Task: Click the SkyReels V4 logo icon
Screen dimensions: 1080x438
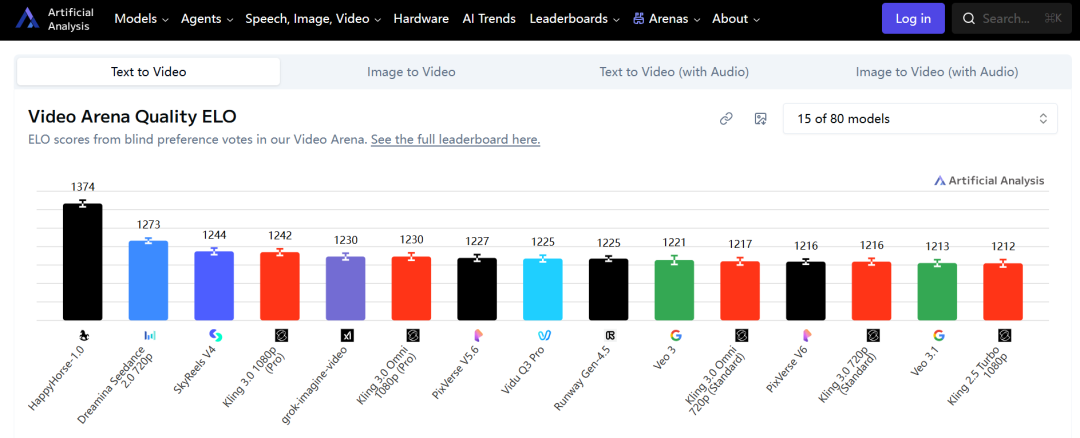Action: pyautogui.click(x=215, y=335)
